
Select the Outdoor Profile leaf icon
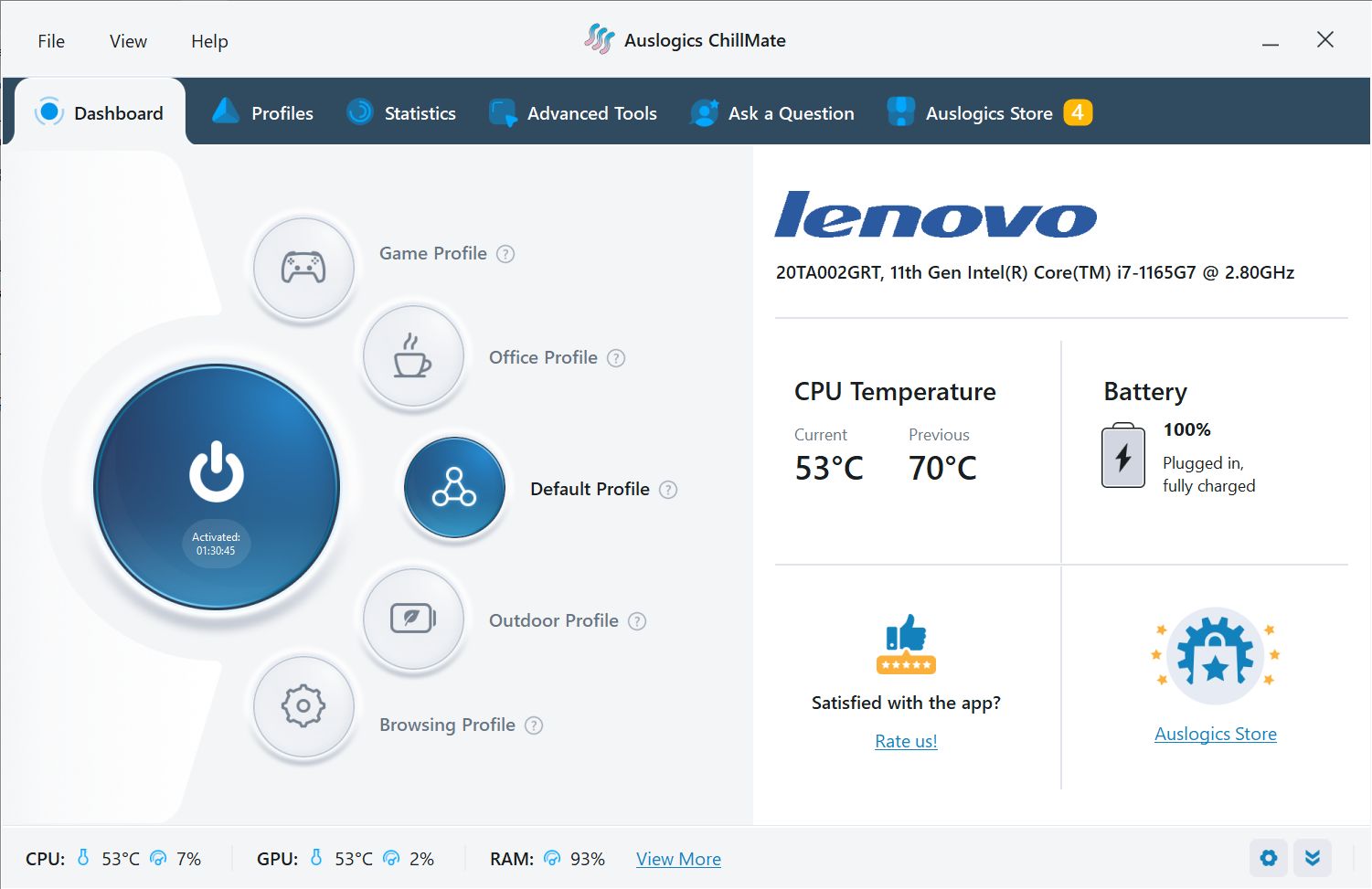(x=413, y=619)
